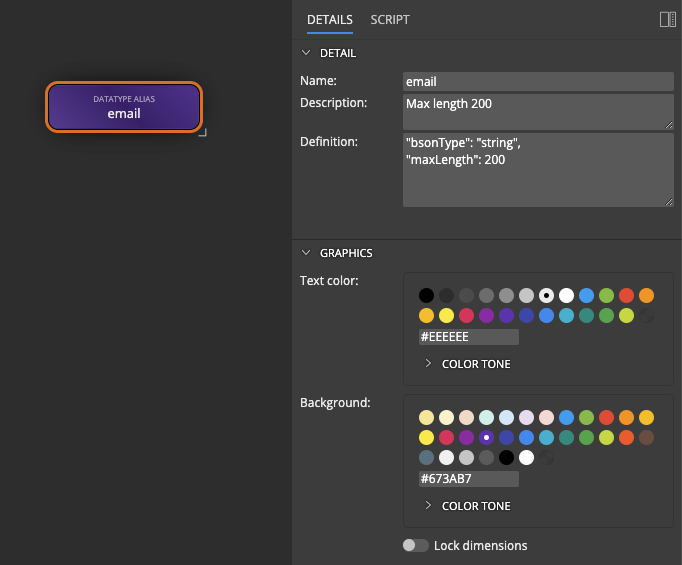The image size is (682, 565).
Task: Collapse the DETAIL section
Action: pyautogui.click(x=306, y=53)
